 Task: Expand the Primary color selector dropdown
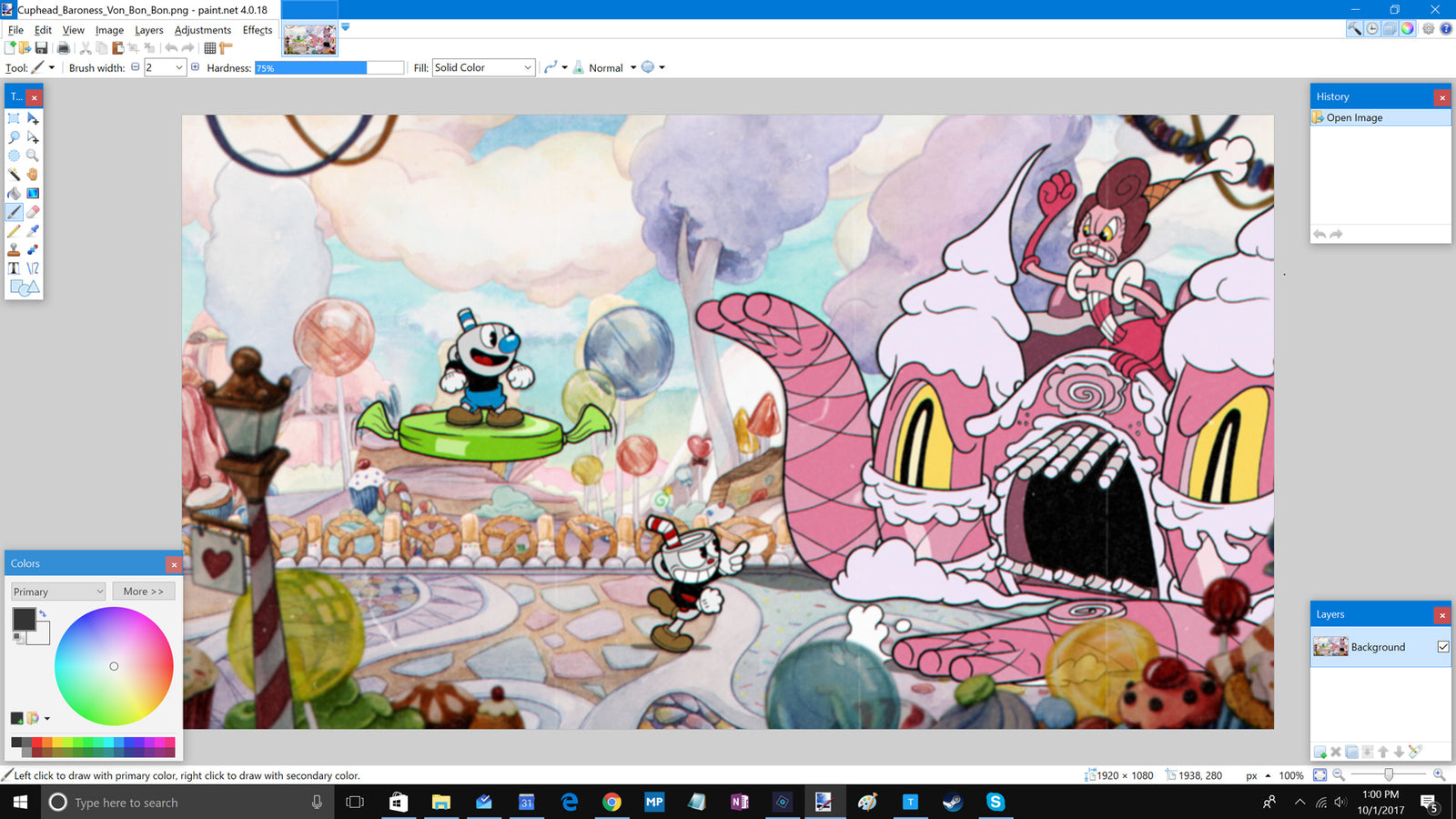click(x=58, y=591)
